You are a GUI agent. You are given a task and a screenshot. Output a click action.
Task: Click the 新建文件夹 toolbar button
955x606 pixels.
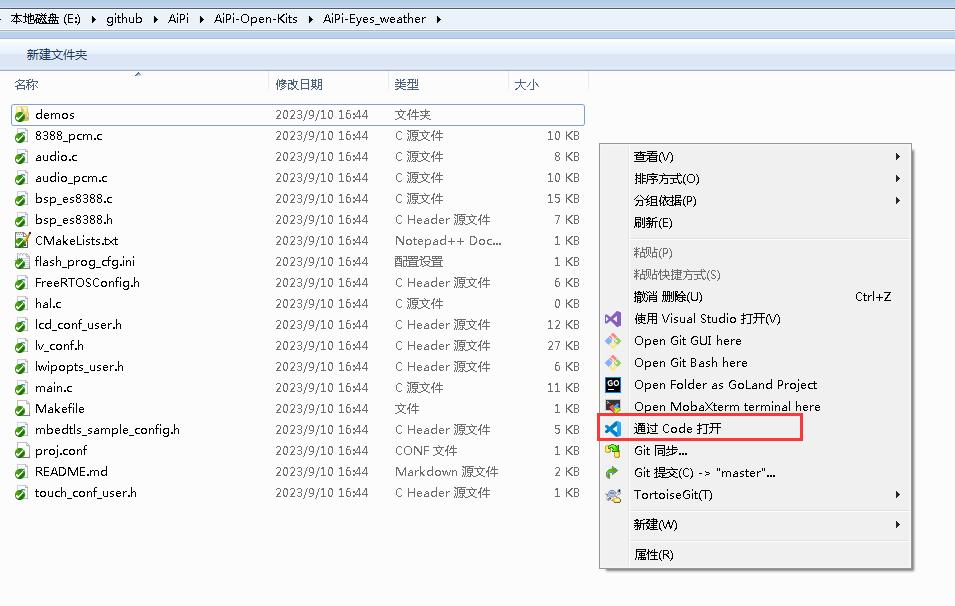tap(57, 55)
